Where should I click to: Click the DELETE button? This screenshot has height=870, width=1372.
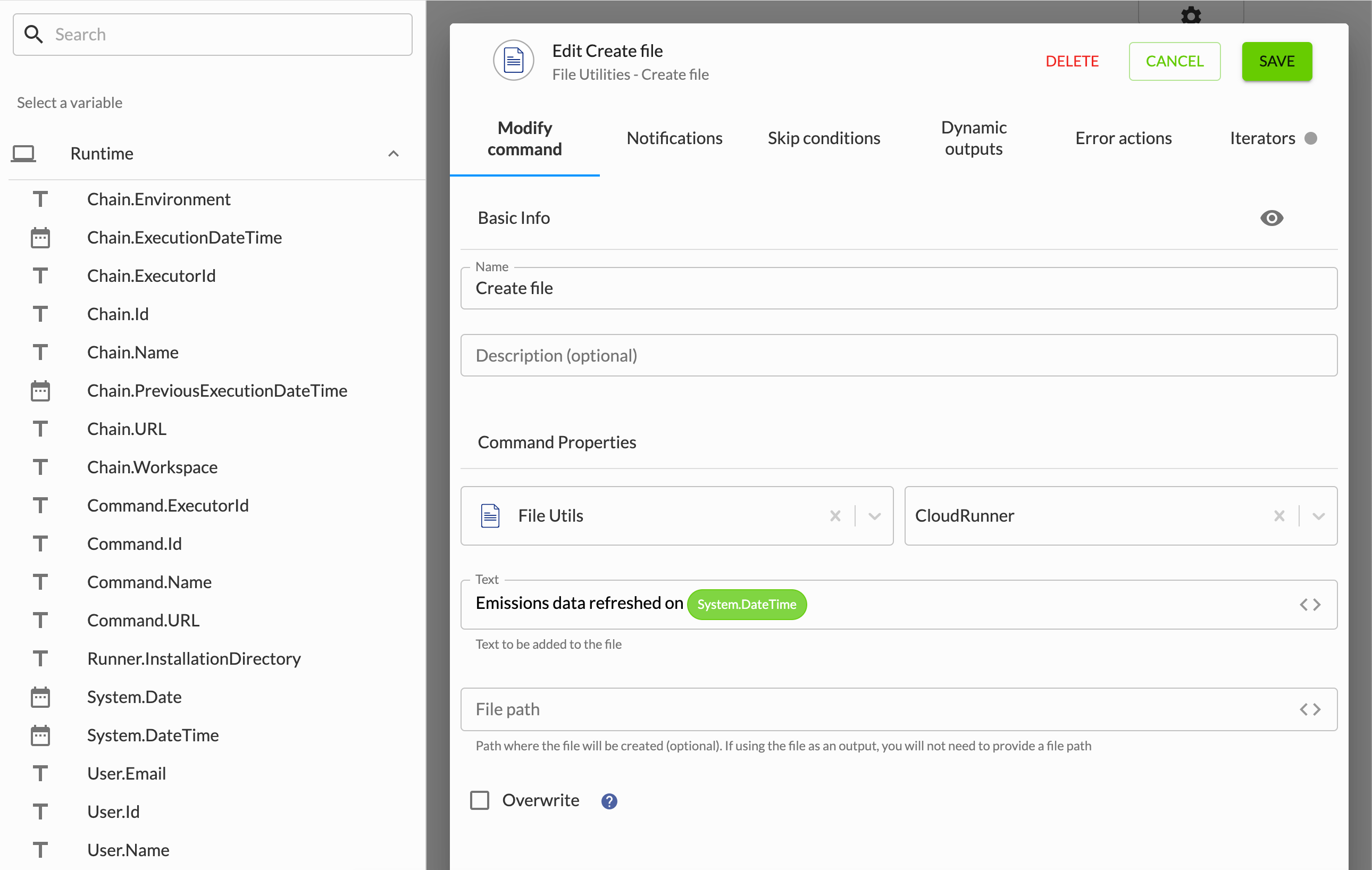(x=1072, y=61)
